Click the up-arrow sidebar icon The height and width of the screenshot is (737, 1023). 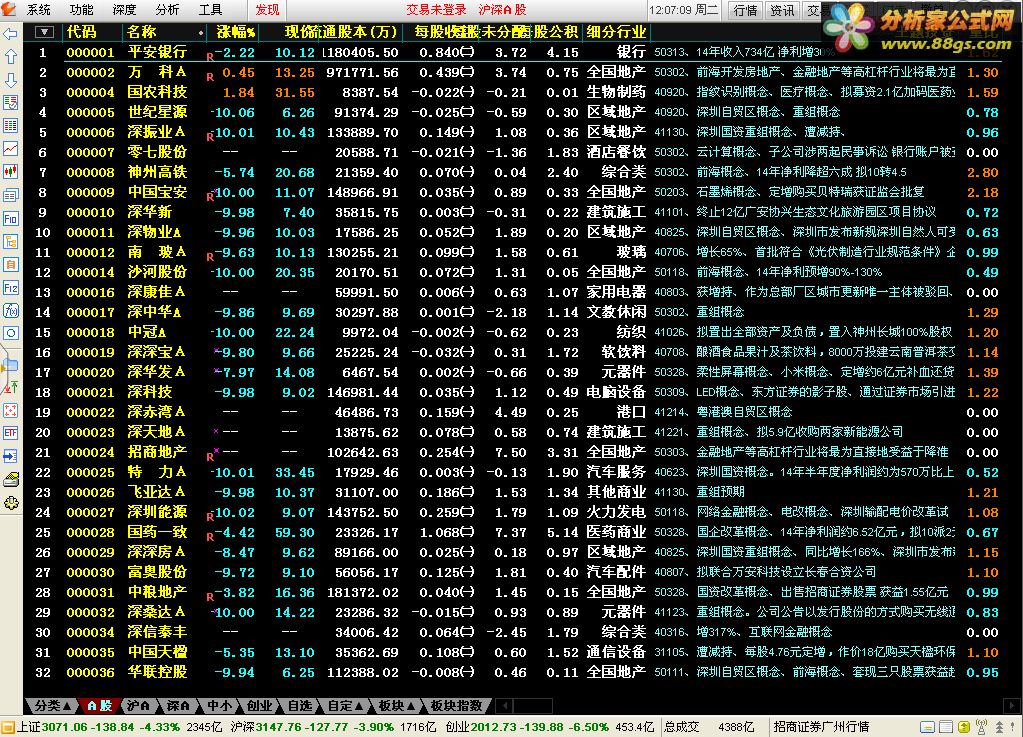[10, 57]
